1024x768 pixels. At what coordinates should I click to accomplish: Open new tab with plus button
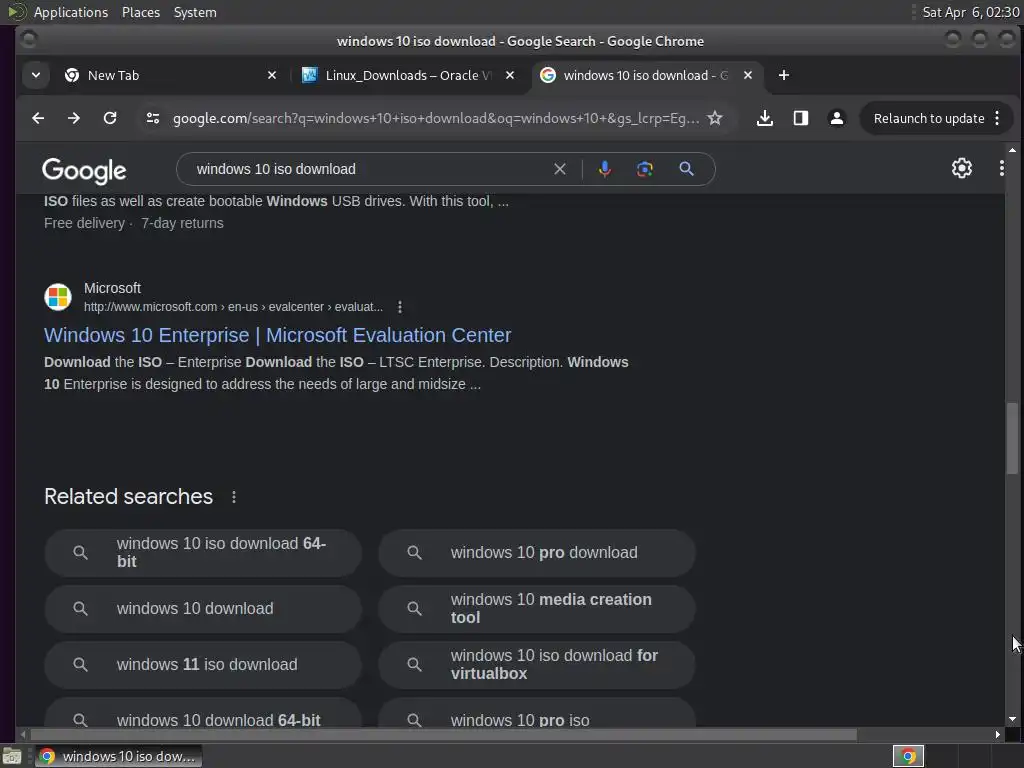click(784, 75)
